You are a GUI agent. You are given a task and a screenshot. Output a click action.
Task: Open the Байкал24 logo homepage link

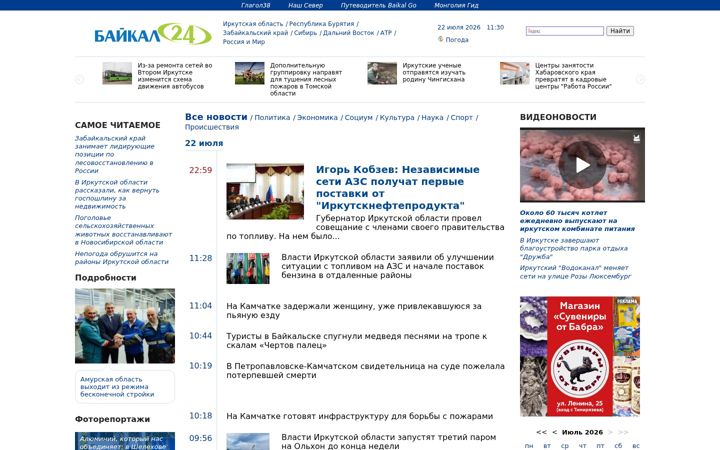152,34
